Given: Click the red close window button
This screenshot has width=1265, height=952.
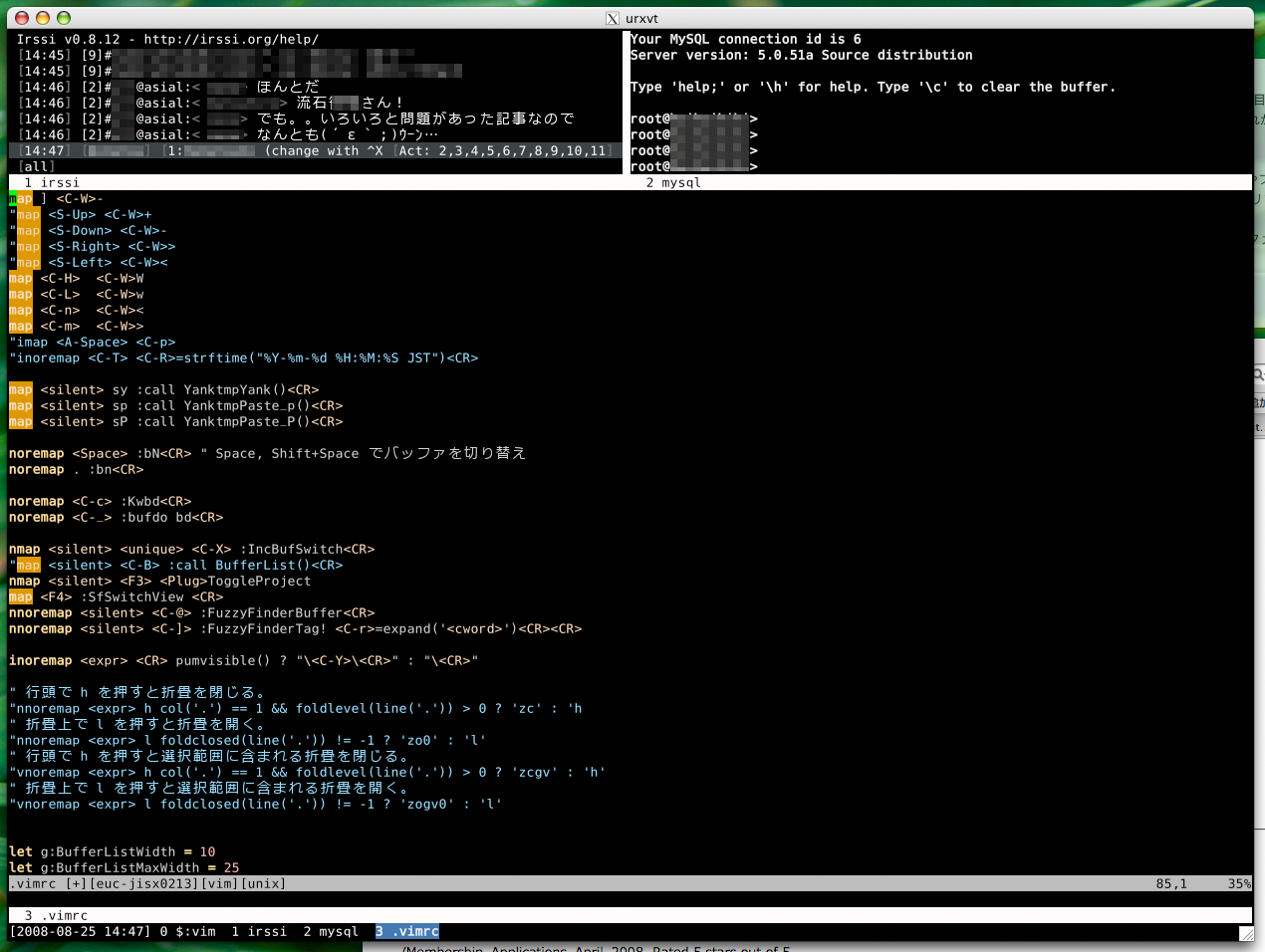Looking at the screenshot, I should point(22,18).
